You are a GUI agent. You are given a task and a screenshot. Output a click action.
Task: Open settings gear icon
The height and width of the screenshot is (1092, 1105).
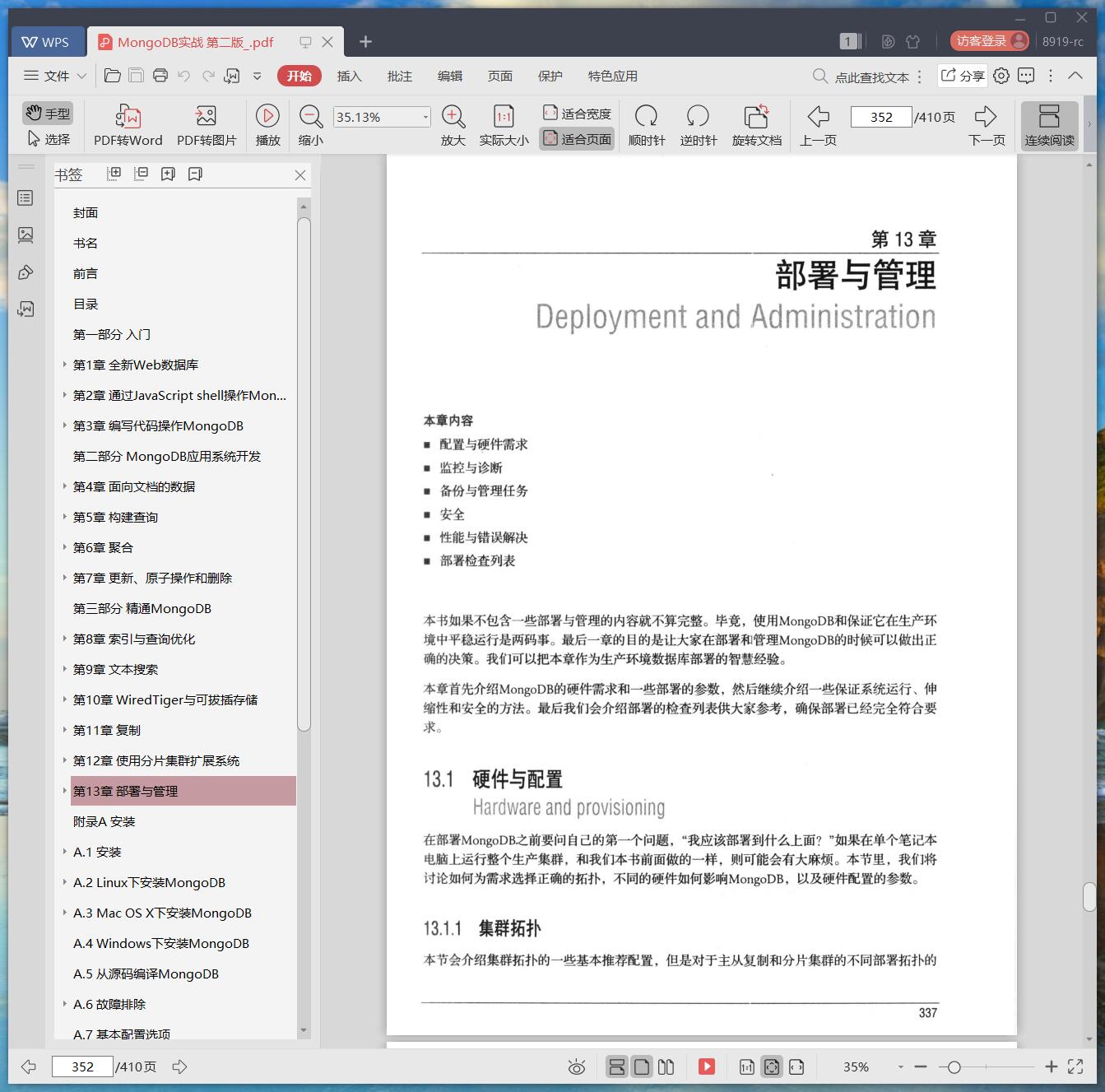tap(1001, 76)
